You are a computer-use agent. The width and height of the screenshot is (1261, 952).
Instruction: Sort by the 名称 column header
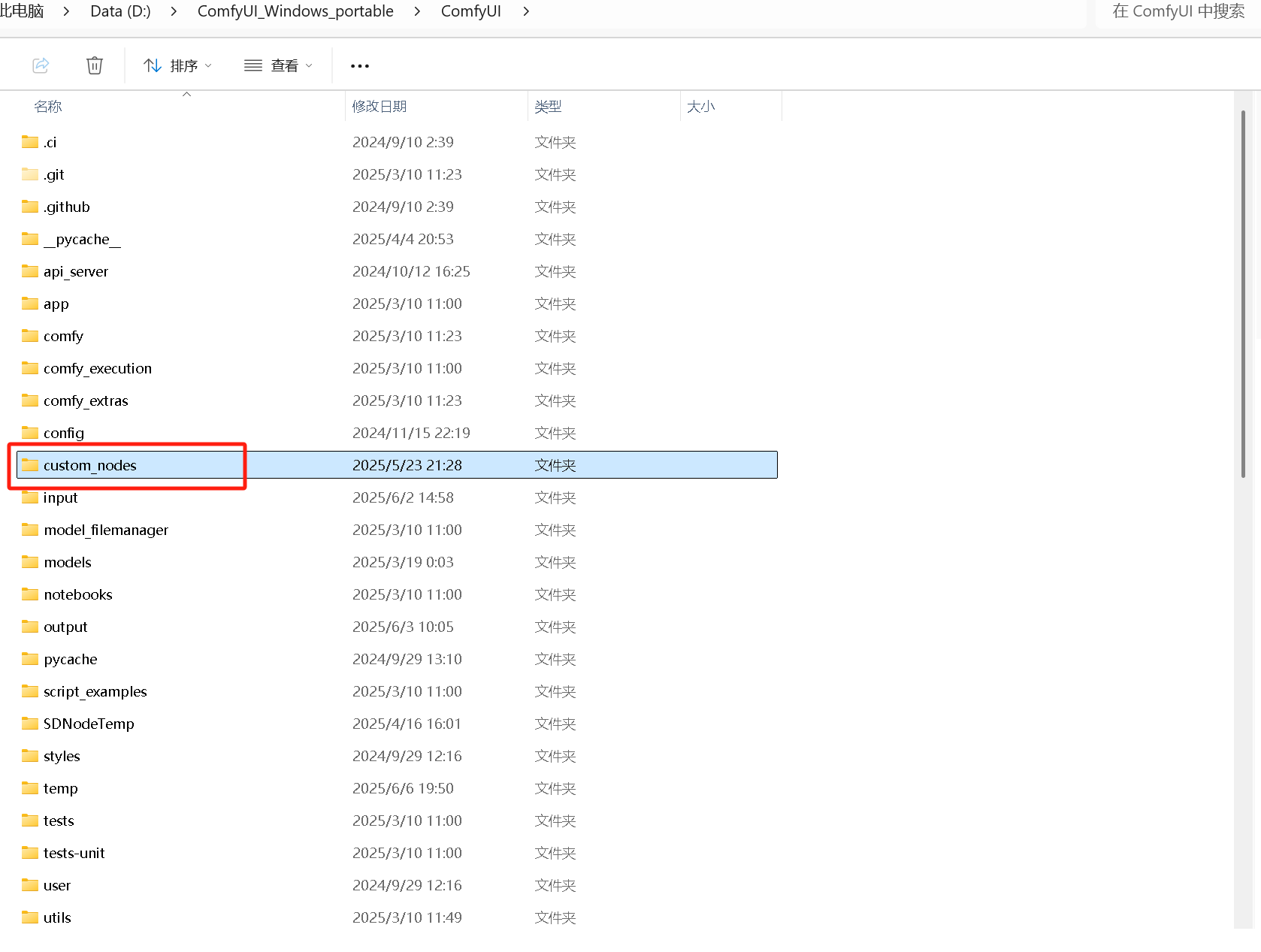48,107
